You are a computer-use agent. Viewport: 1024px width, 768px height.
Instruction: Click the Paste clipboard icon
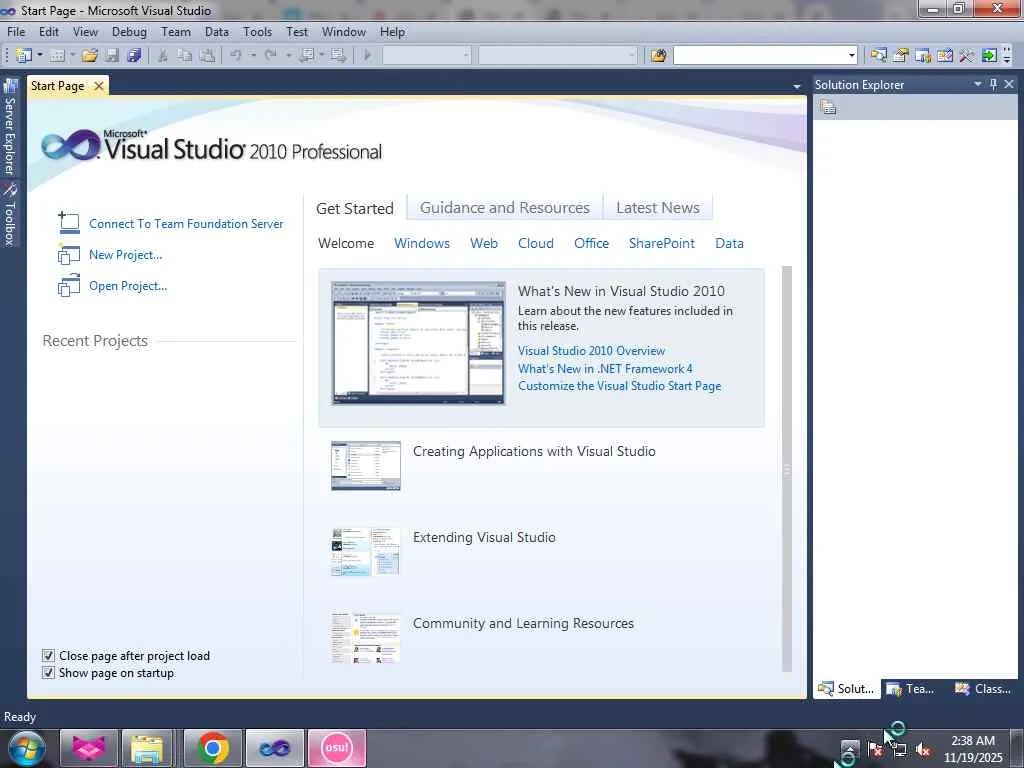[207, 56]
